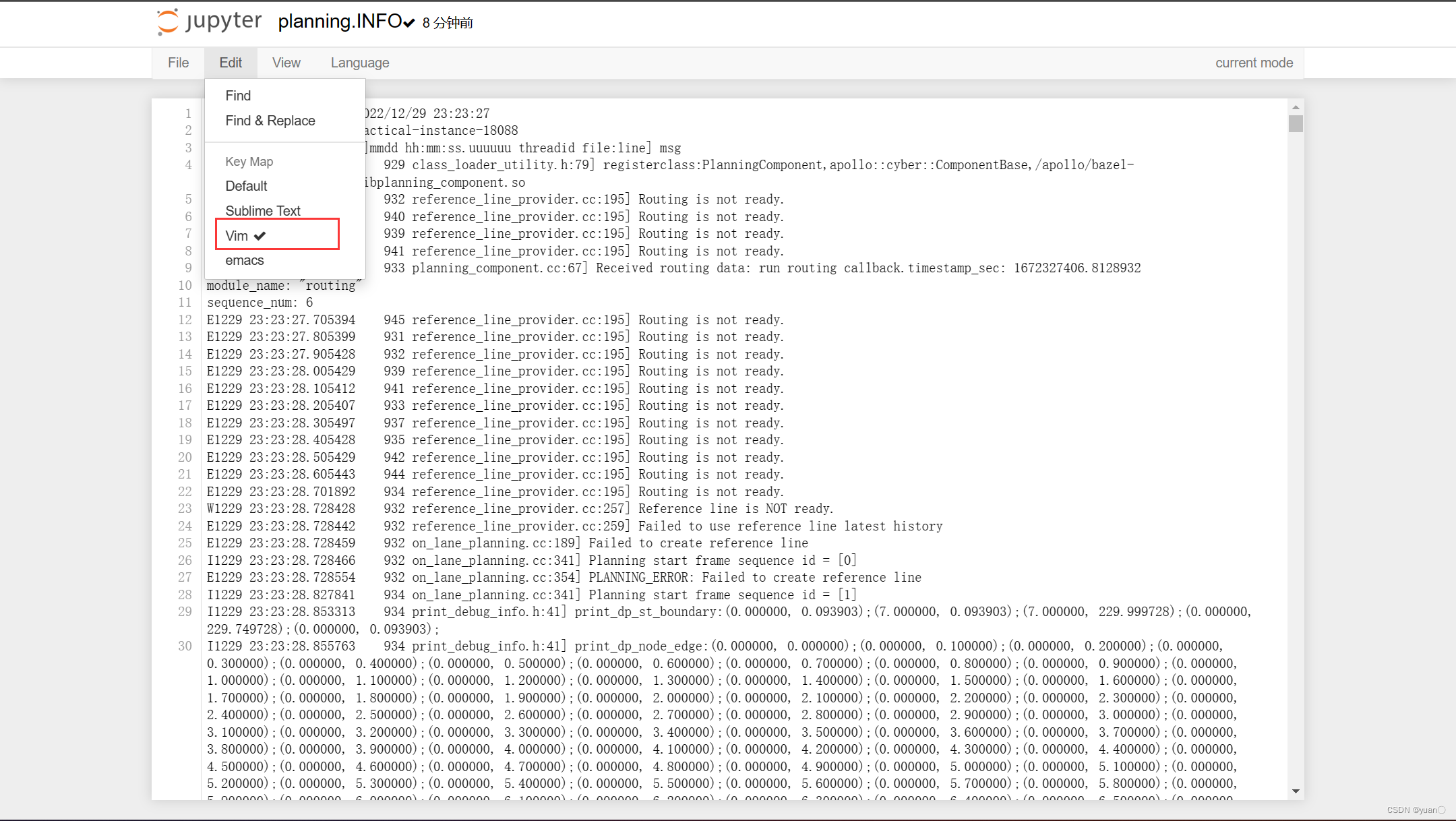Click the saved checkmark next to filename
Image resolution: width=1456 pixels, height=821 pixels.
(409, 23)
